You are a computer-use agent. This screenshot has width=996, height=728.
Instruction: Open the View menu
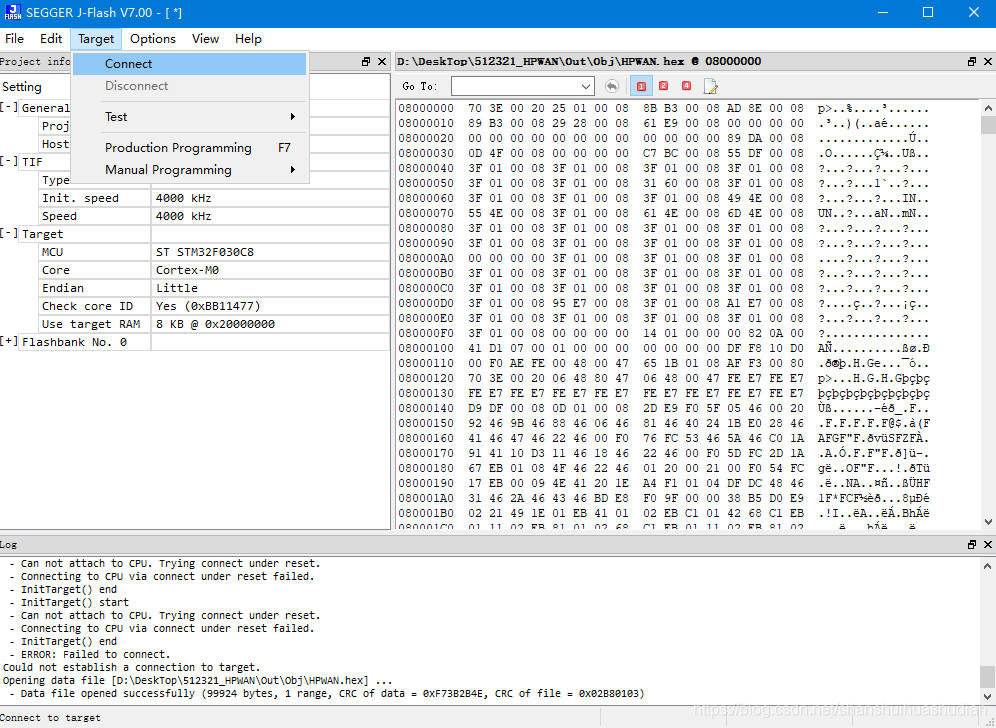coord(205,39)
